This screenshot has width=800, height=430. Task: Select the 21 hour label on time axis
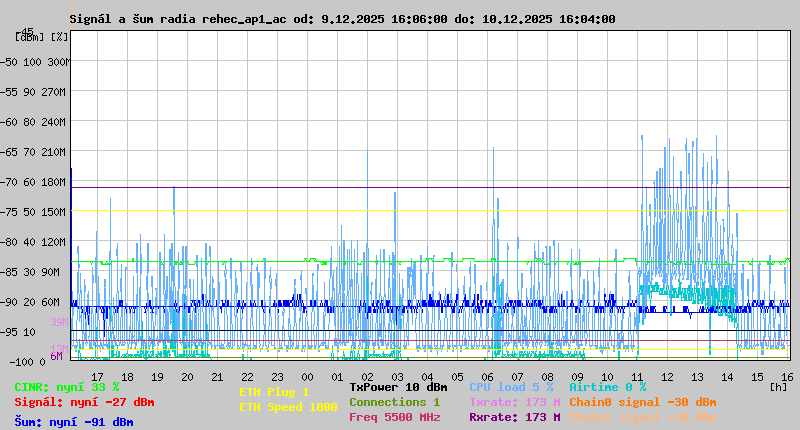point(217,377)
